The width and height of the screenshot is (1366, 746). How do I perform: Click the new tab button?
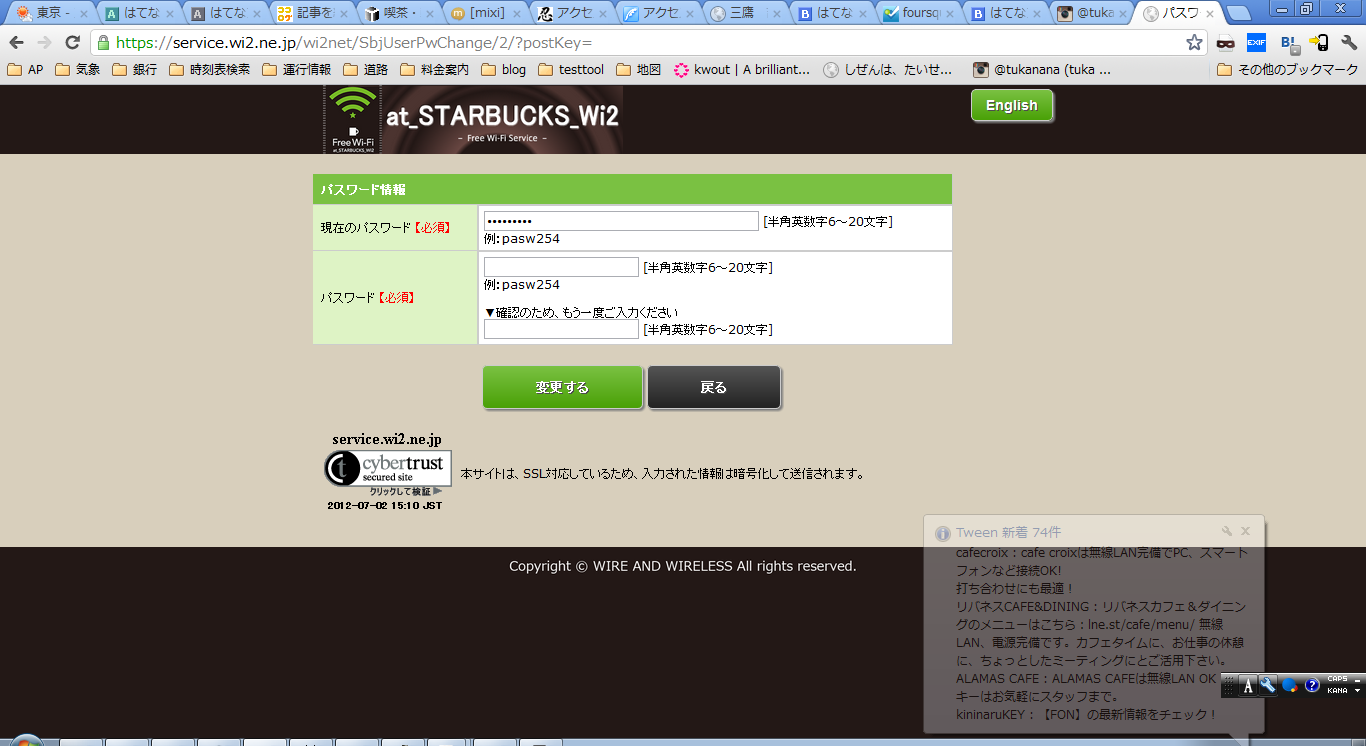(1238, 14)
